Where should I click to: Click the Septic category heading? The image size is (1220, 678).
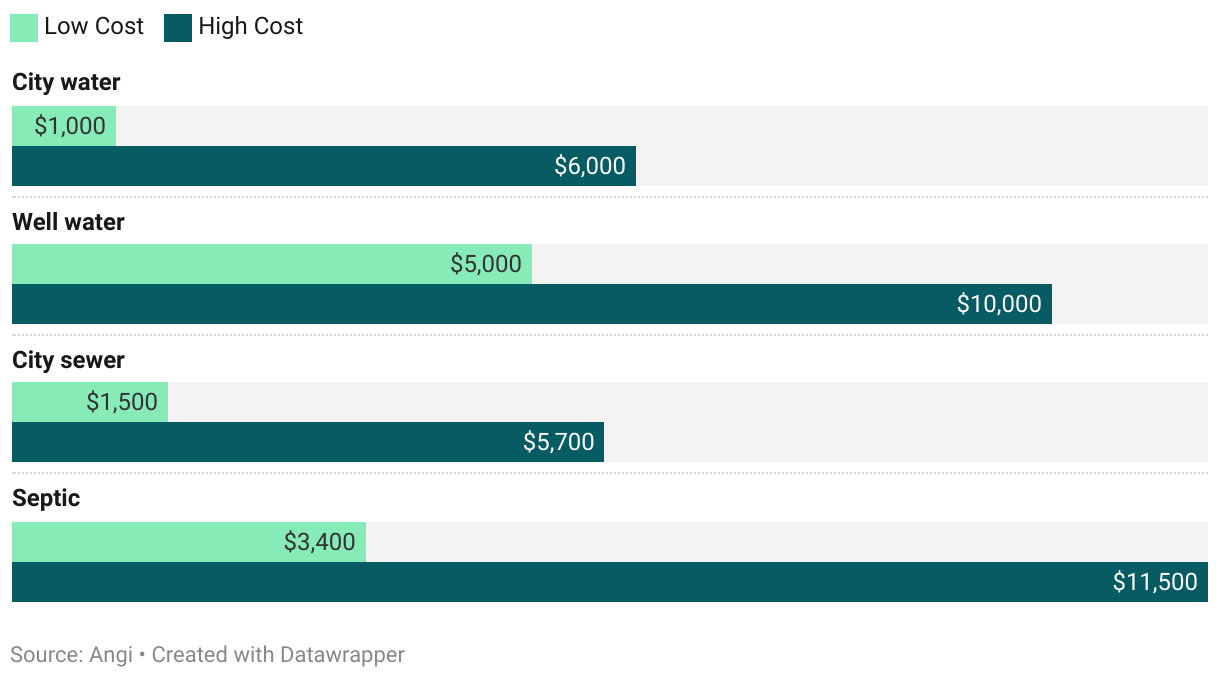[x=46, y=498]
